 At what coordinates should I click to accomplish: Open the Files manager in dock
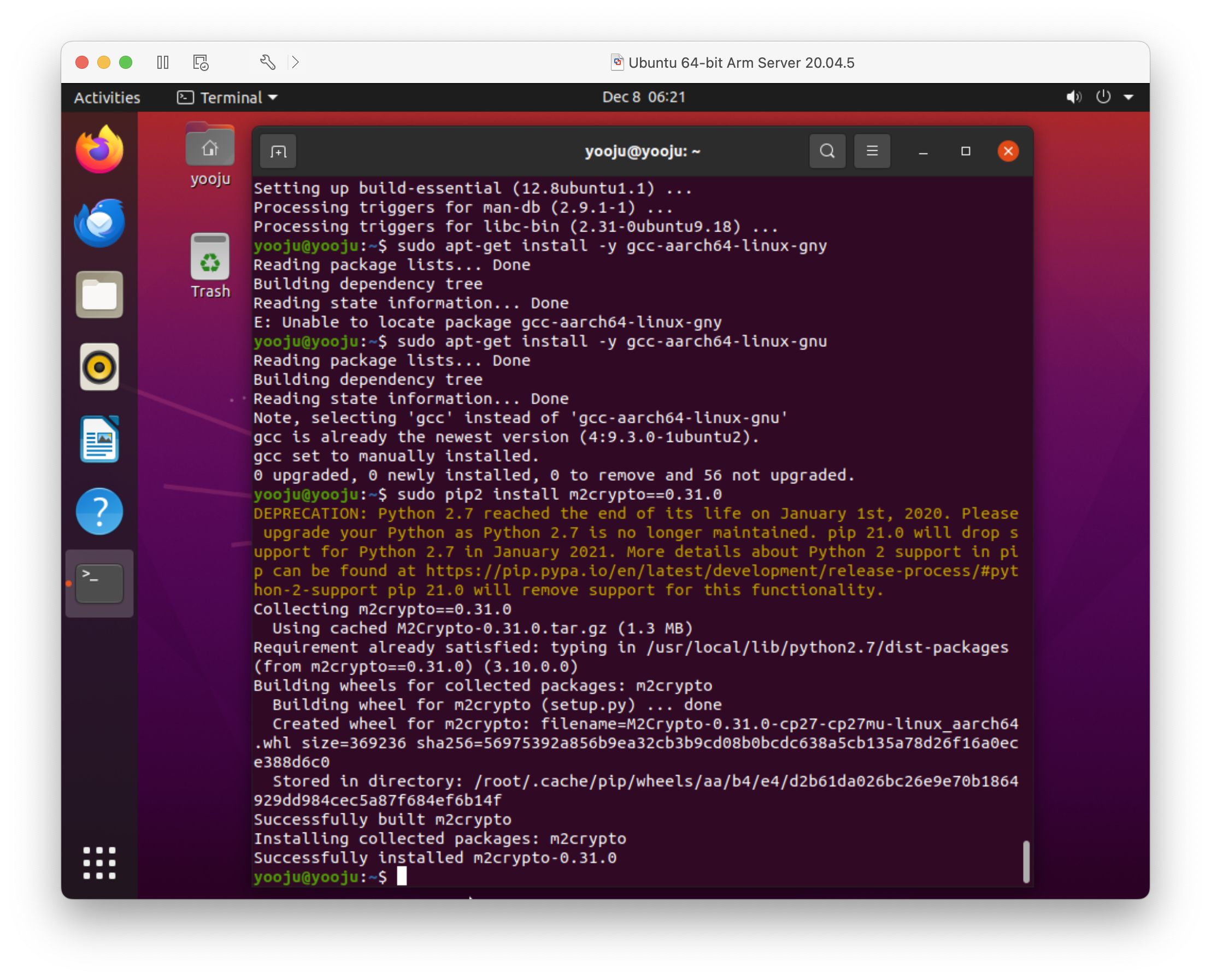(99, 294)
